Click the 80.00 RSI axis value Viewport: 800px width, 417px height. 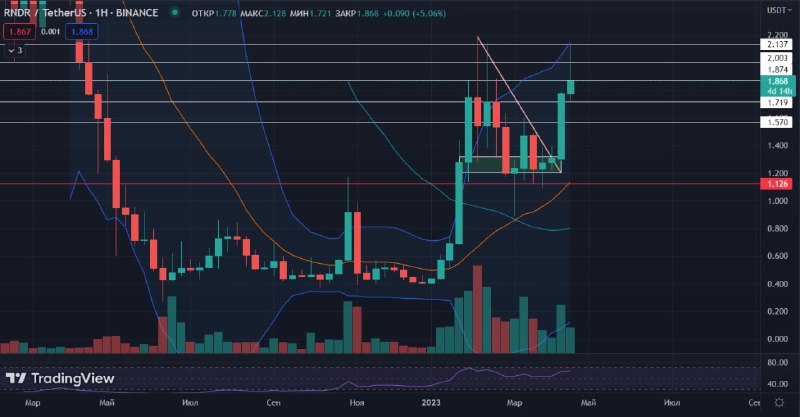(x=777, y=362)
